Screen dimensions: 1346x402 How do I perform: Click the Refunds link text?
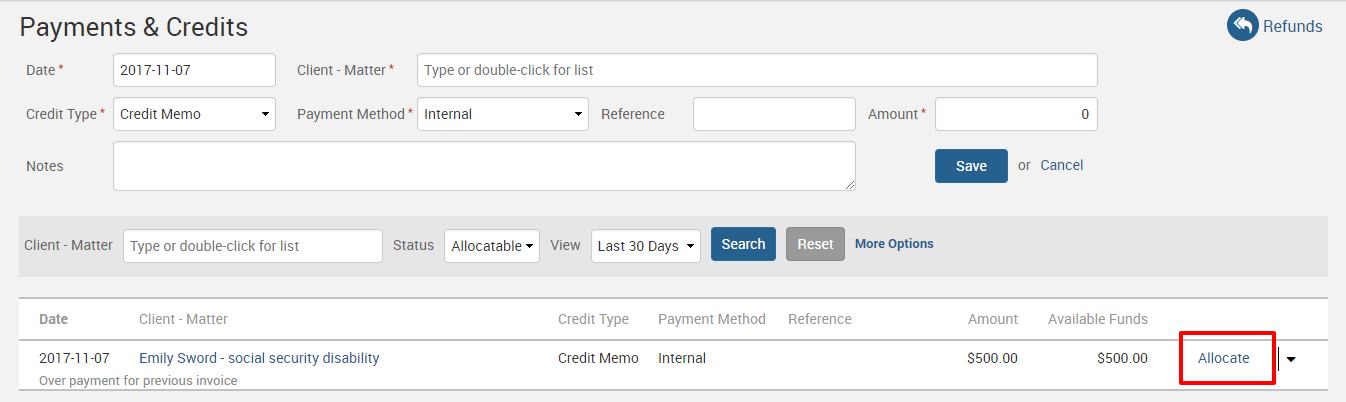coord(1292,27)
